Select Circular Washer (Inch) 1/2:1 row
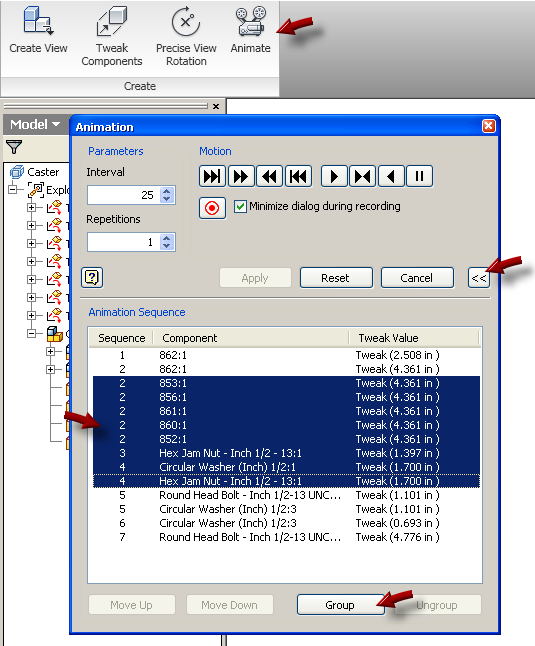The width and height of the screenshot is (535, 646). (x=285, y=467)
